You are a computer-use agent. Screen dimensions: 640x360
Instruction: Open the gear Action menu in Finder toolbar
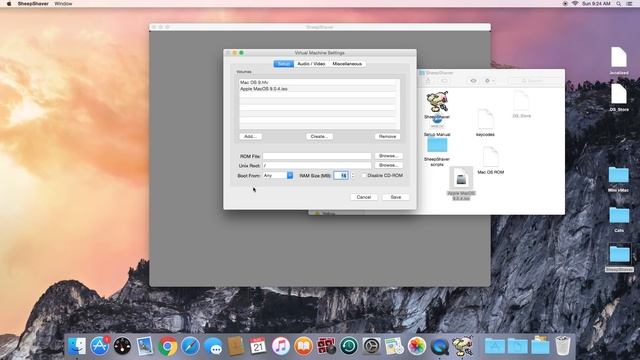pos(489,81)
